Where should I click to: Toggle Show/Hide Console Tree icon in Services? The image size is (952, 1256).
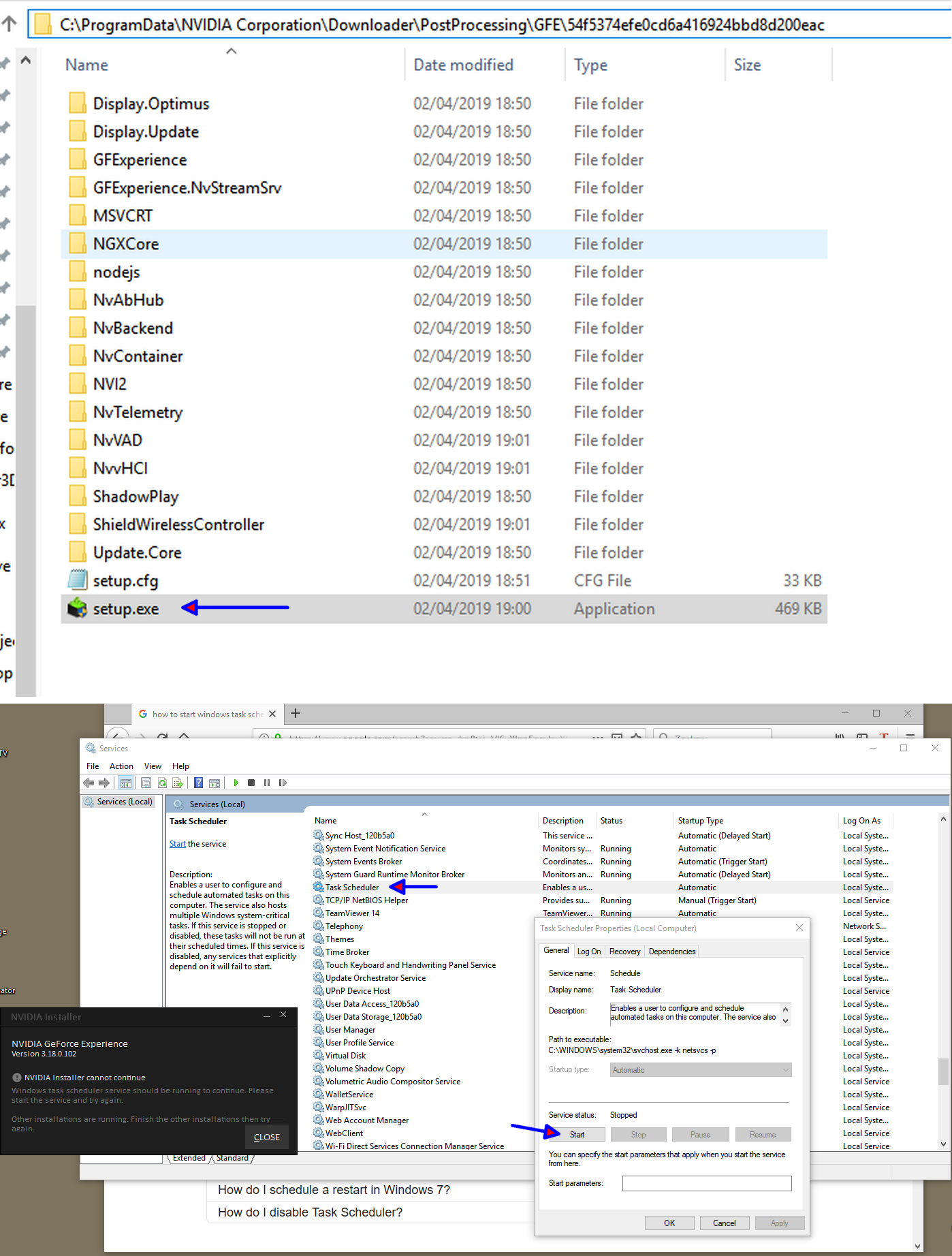pos(125,783)
